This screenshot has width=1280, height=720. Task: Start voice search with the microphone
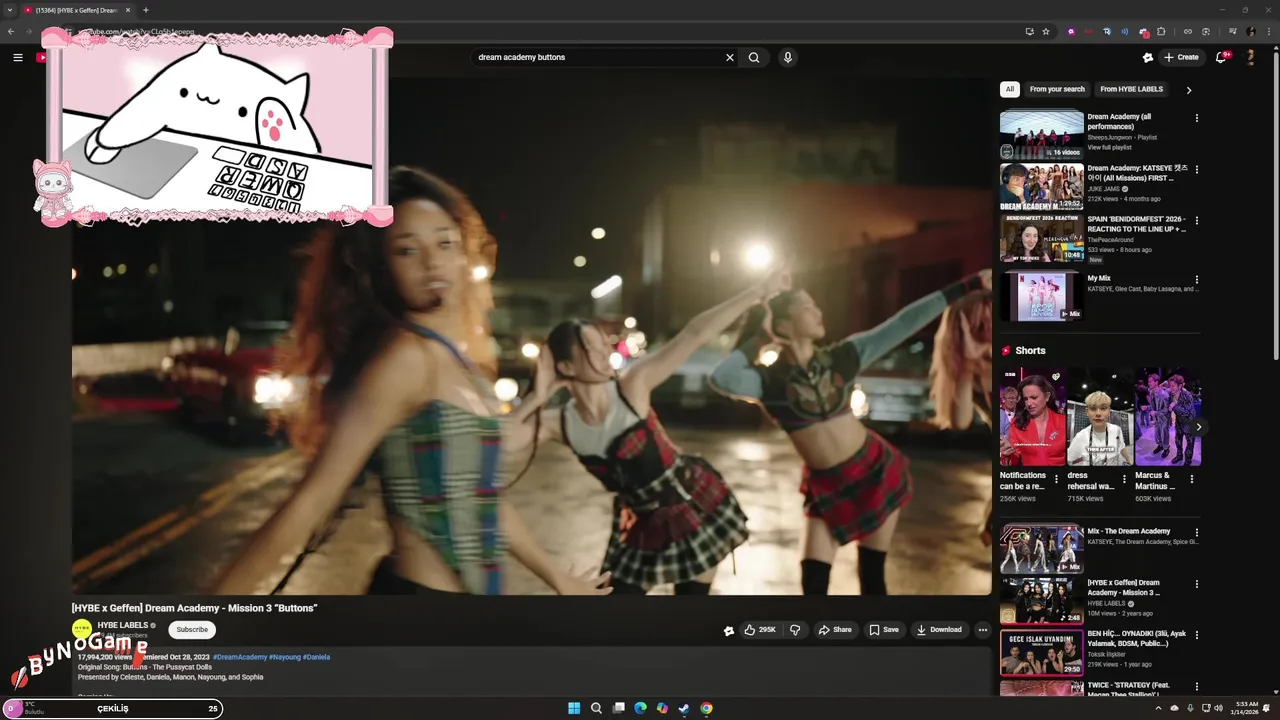point(788,58)
